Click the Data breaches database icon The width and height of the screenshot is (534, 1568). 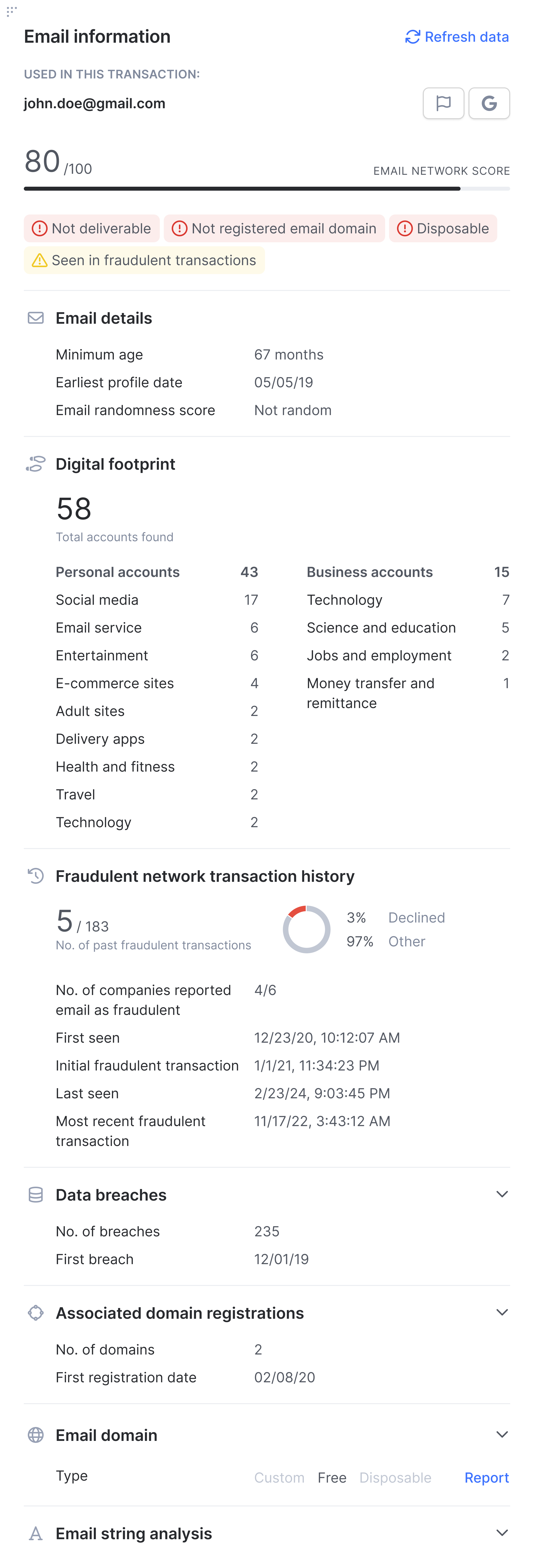click(x=36, y=1195)
